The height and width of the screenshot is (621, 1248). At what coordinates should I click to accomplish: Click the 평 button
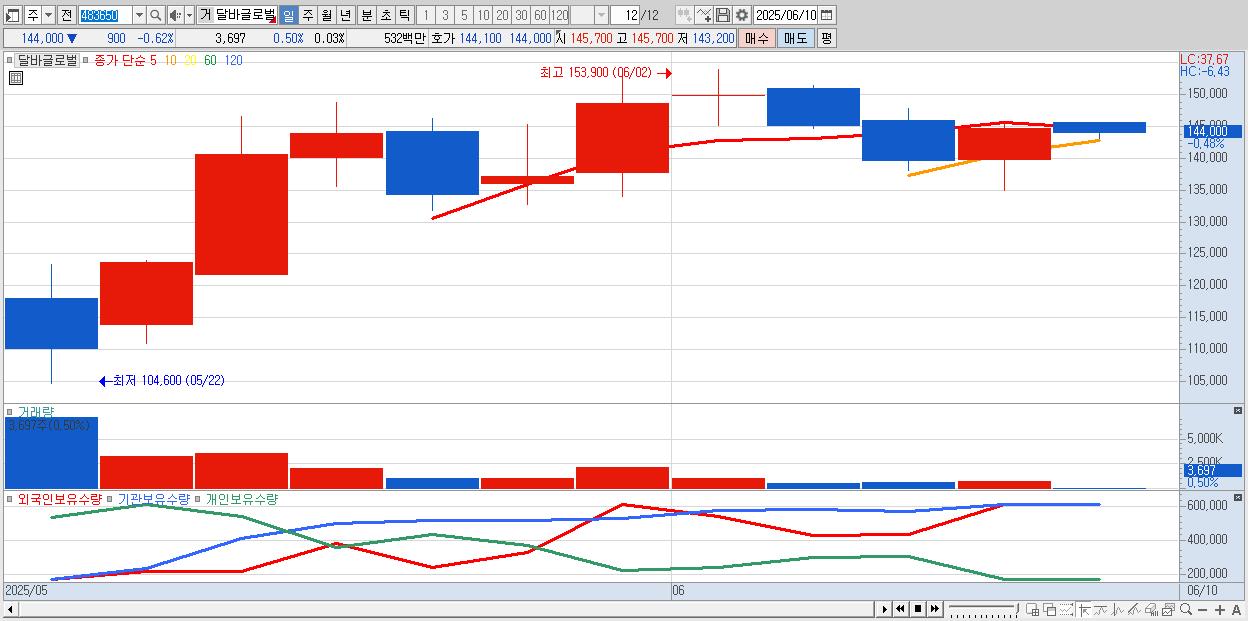pyautogui.click(x=826, y=38)
